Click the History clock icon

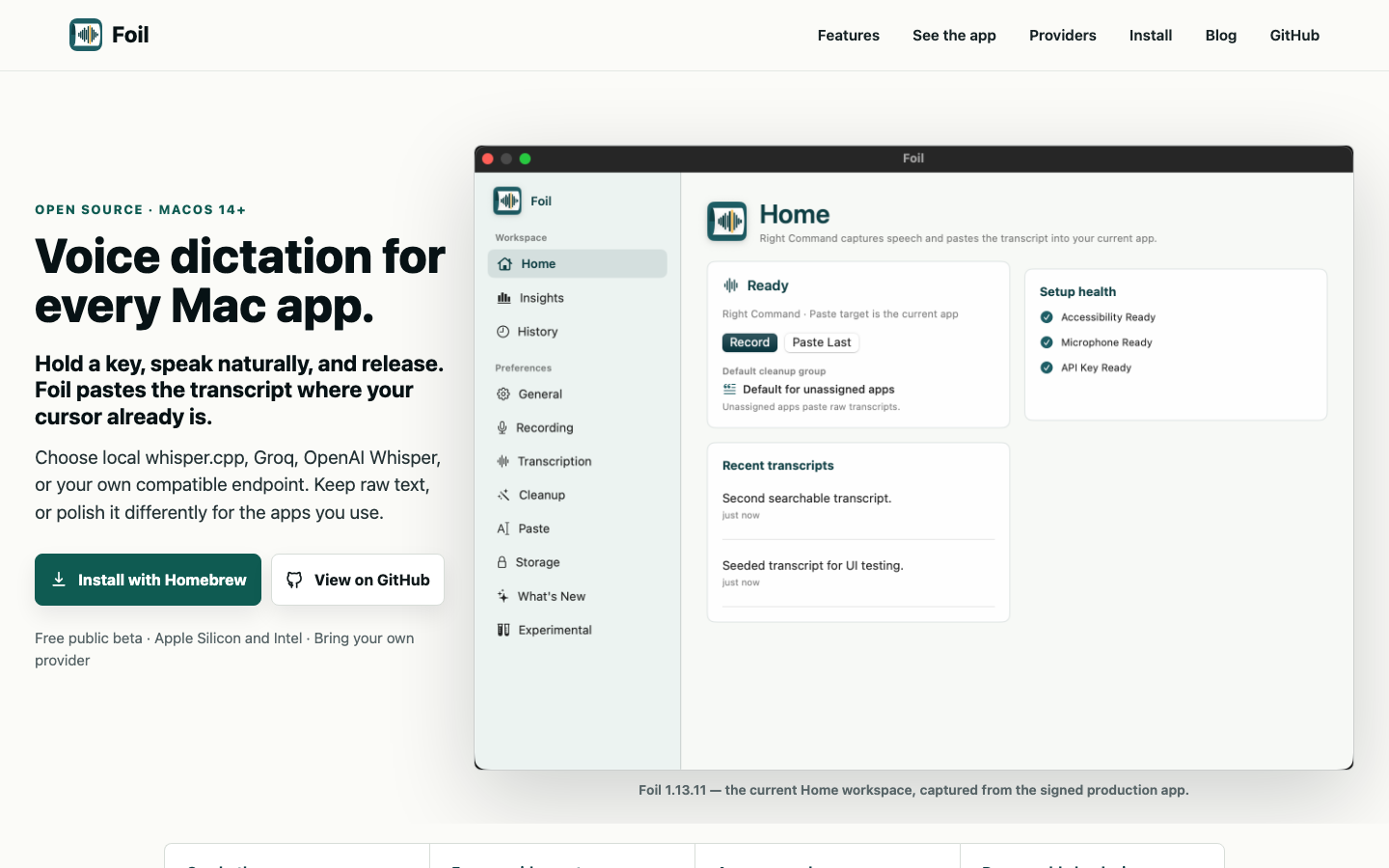click(503, 332)
